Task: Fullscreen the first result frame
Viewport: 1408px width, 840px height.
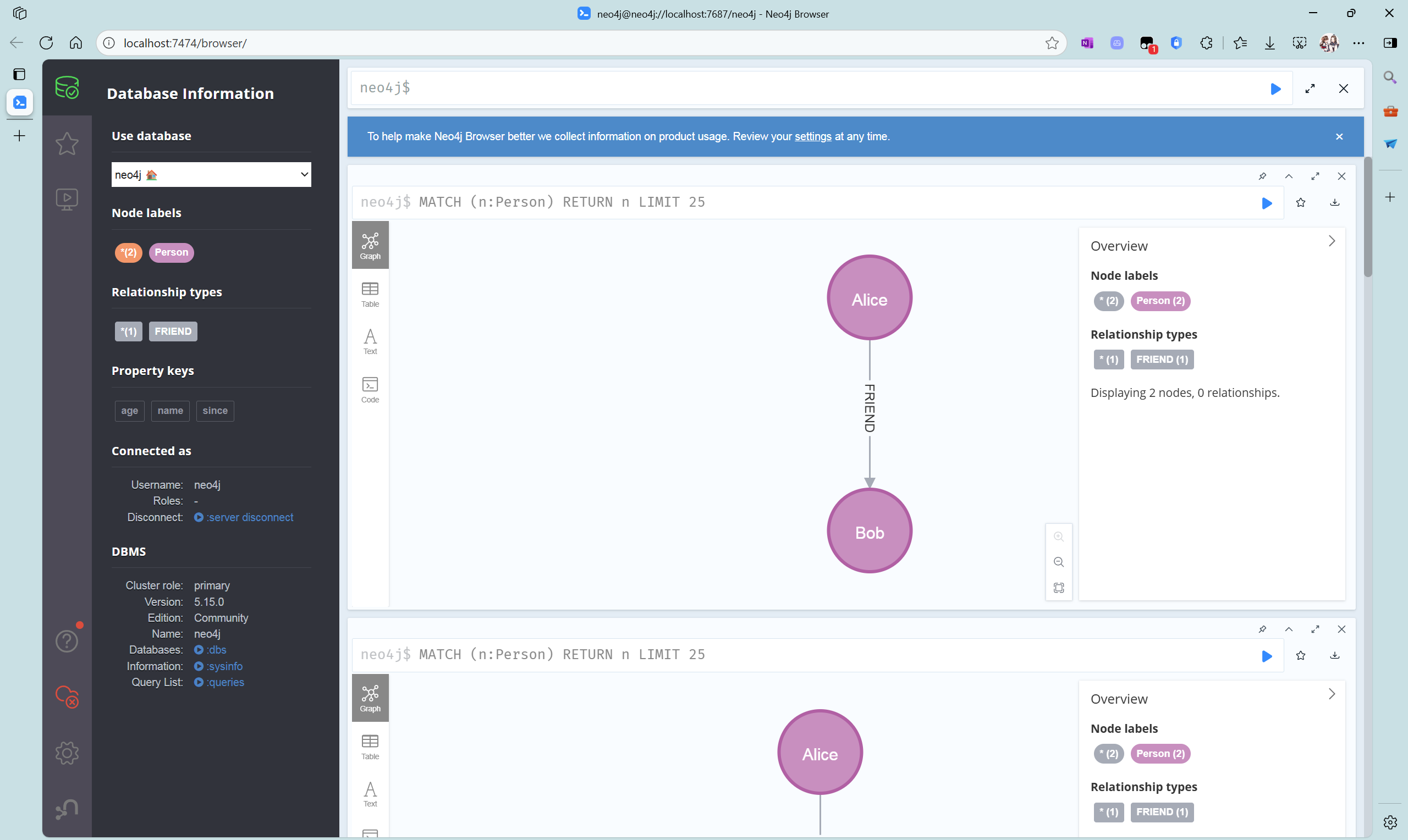Action: tap(1315, 176)
